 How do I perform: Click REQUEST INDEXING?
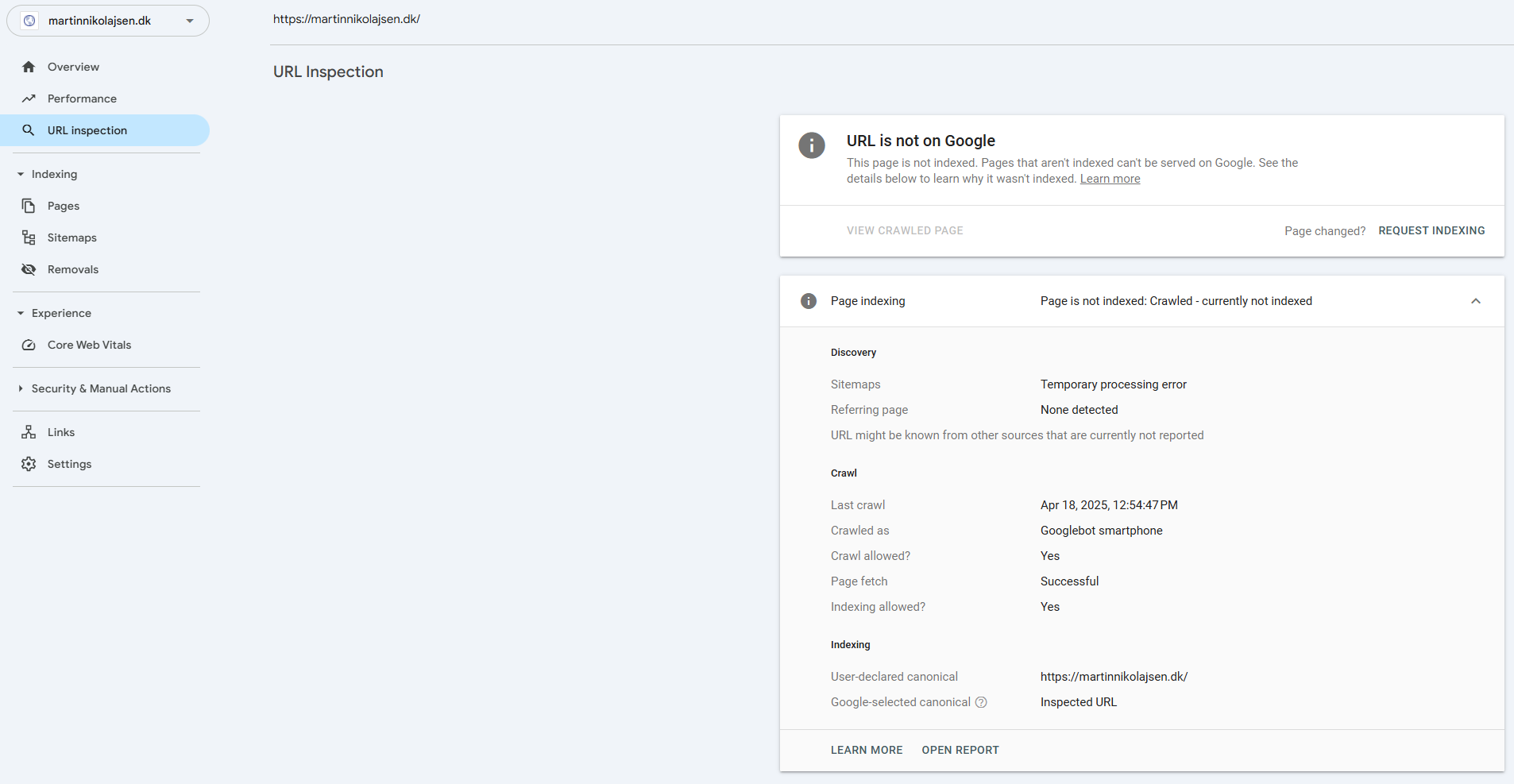1431,230
